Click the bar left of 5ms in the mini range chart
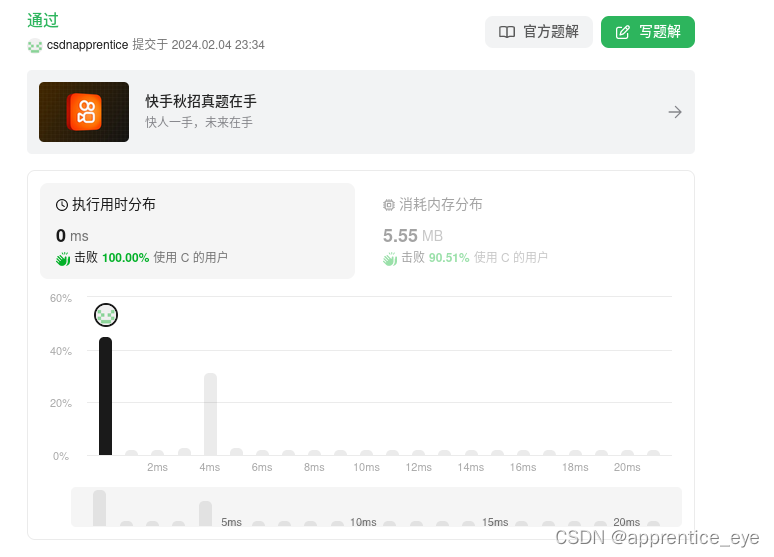 [x=205, y=514]
